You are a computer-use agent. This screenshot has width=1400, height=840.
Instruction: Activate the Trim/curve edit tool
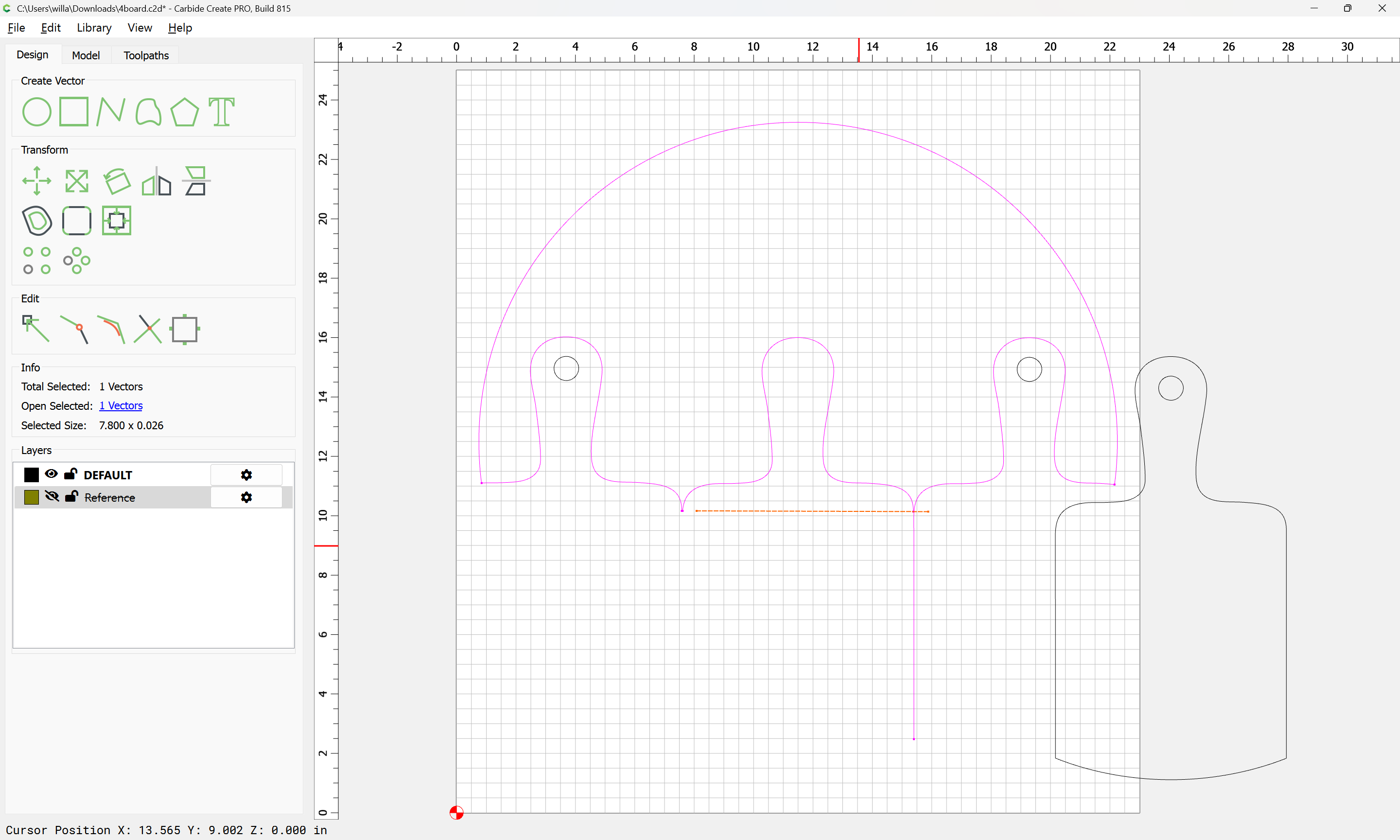(x=111, y=329)
